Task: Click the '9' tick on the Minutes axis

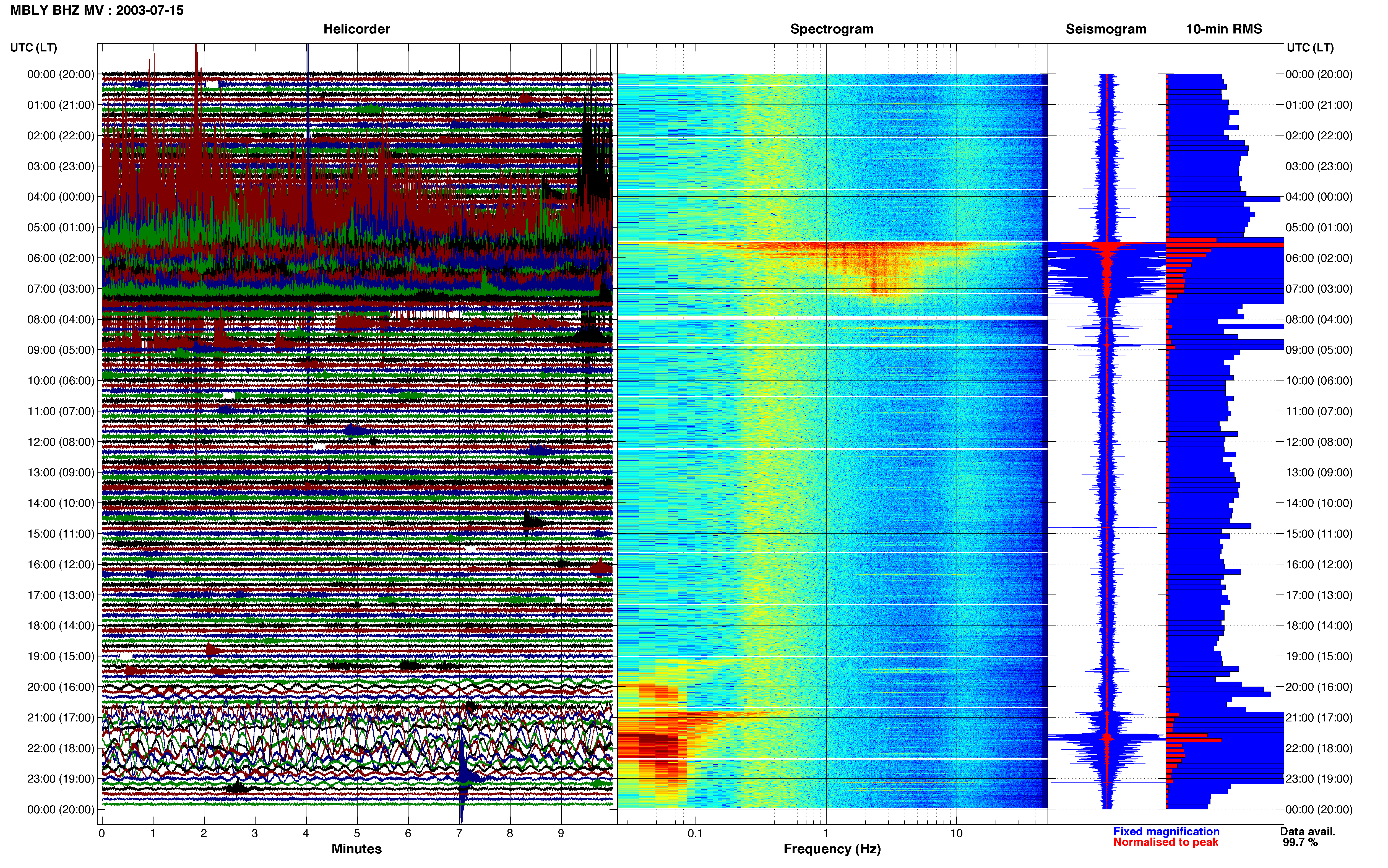Action: [561, 833]
